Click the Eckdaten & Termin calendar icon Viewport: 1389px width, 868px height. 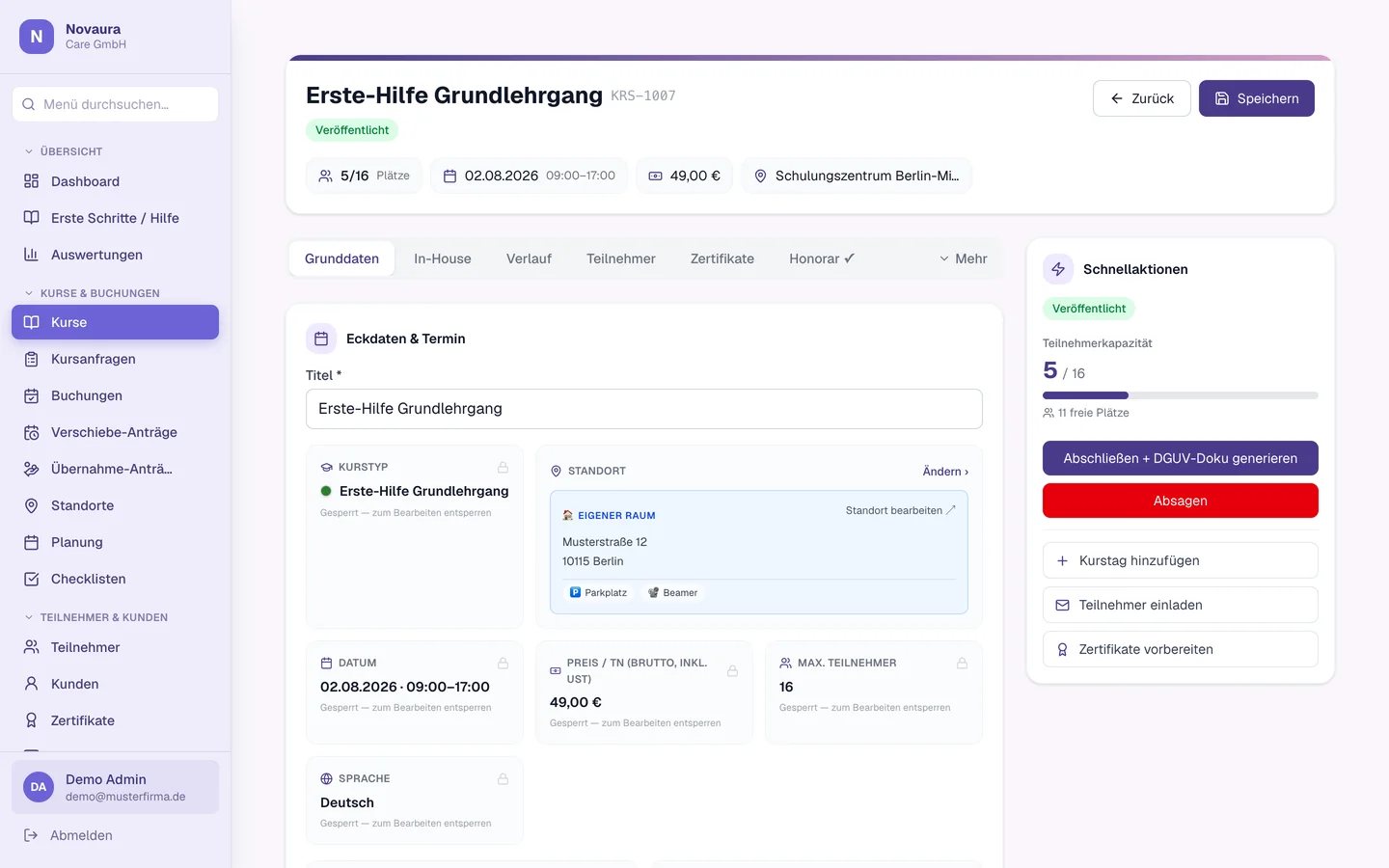point(321,339)
